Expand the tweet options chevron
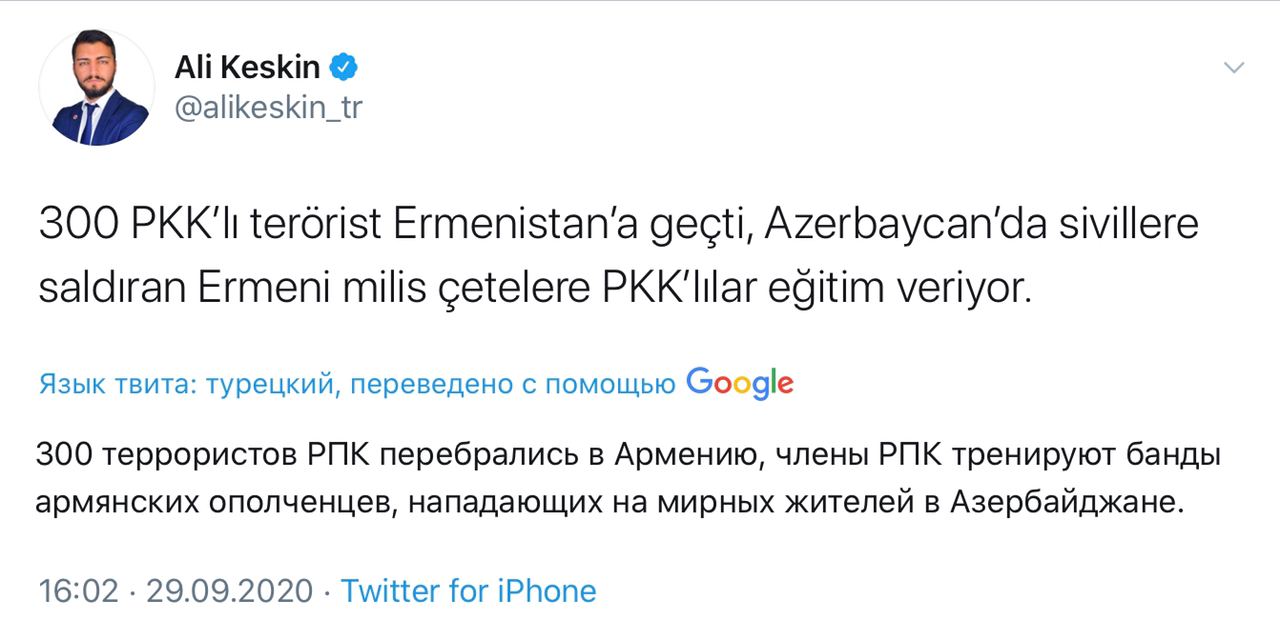This screenshot has height=640, width=1280. (1235, 68)
